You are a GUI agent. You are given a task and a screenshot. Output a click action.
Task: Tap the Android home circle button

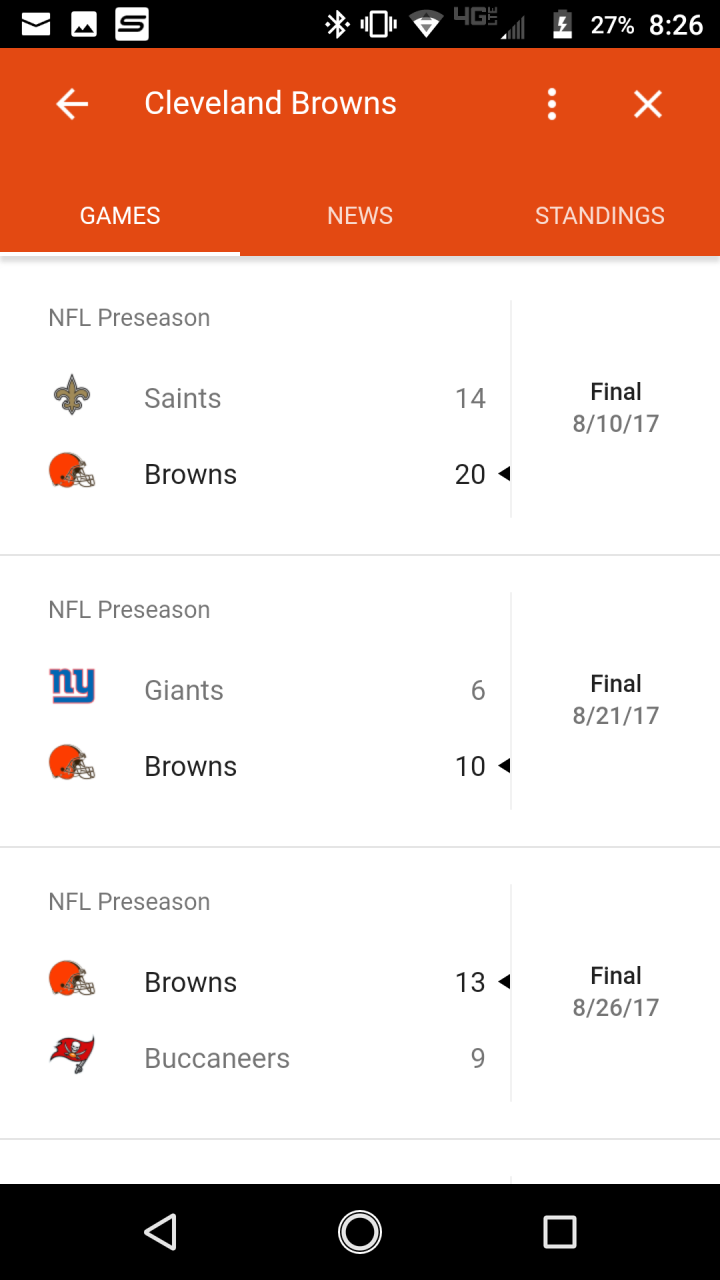360,1232
